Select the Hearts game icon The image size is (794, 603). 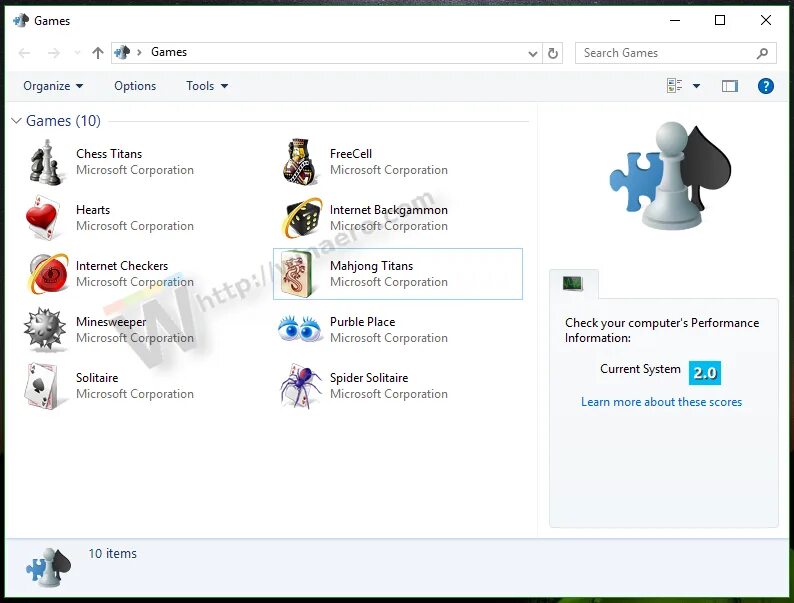(x=44, y=218)
